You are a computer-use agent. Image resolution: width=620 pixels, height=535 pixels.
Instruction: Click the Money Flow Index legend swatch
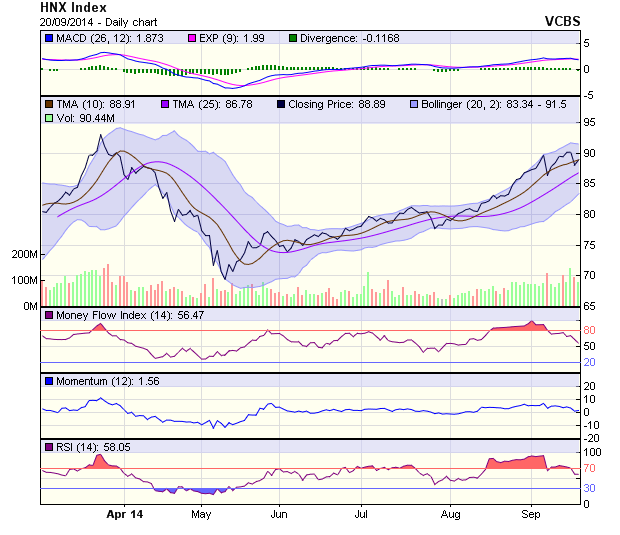[48, 316]
